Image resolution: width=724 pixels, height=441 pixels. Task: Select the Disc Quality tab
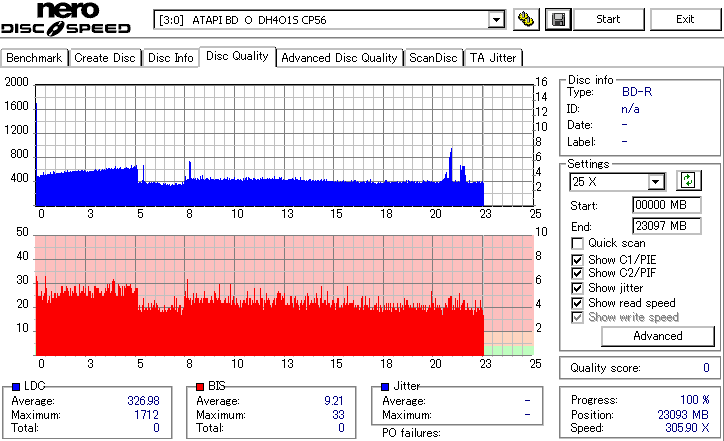click(x=237, y=56)
